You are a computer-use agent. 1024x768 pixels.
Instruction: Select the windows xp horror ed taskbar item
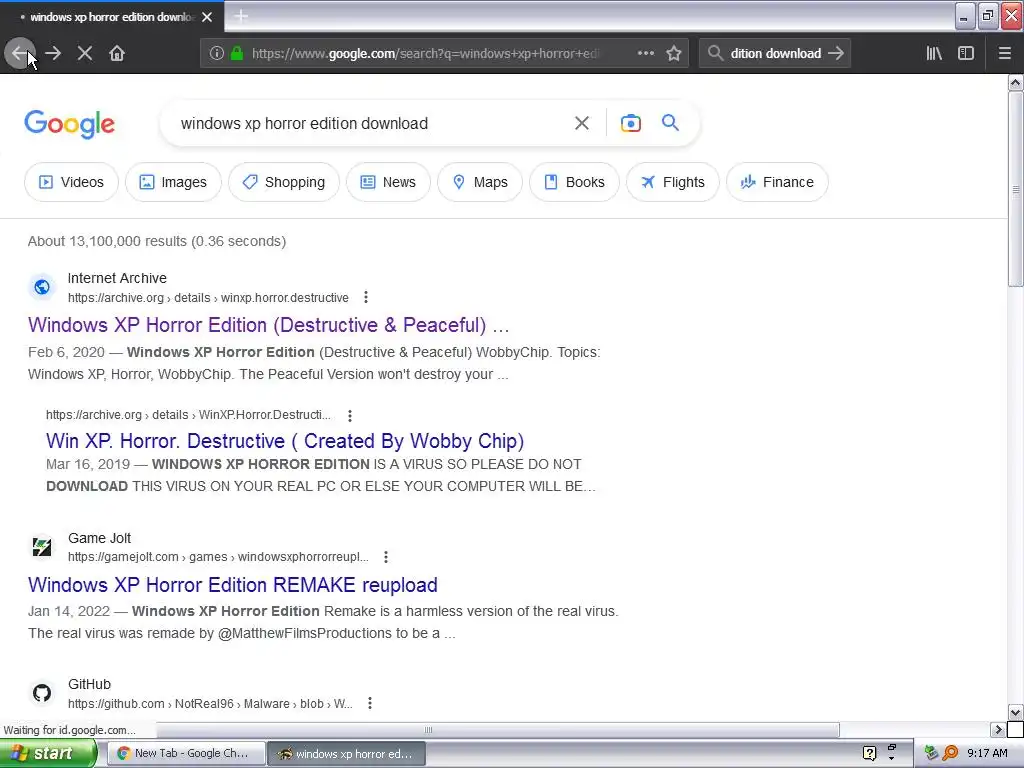[x=347, y=754]
